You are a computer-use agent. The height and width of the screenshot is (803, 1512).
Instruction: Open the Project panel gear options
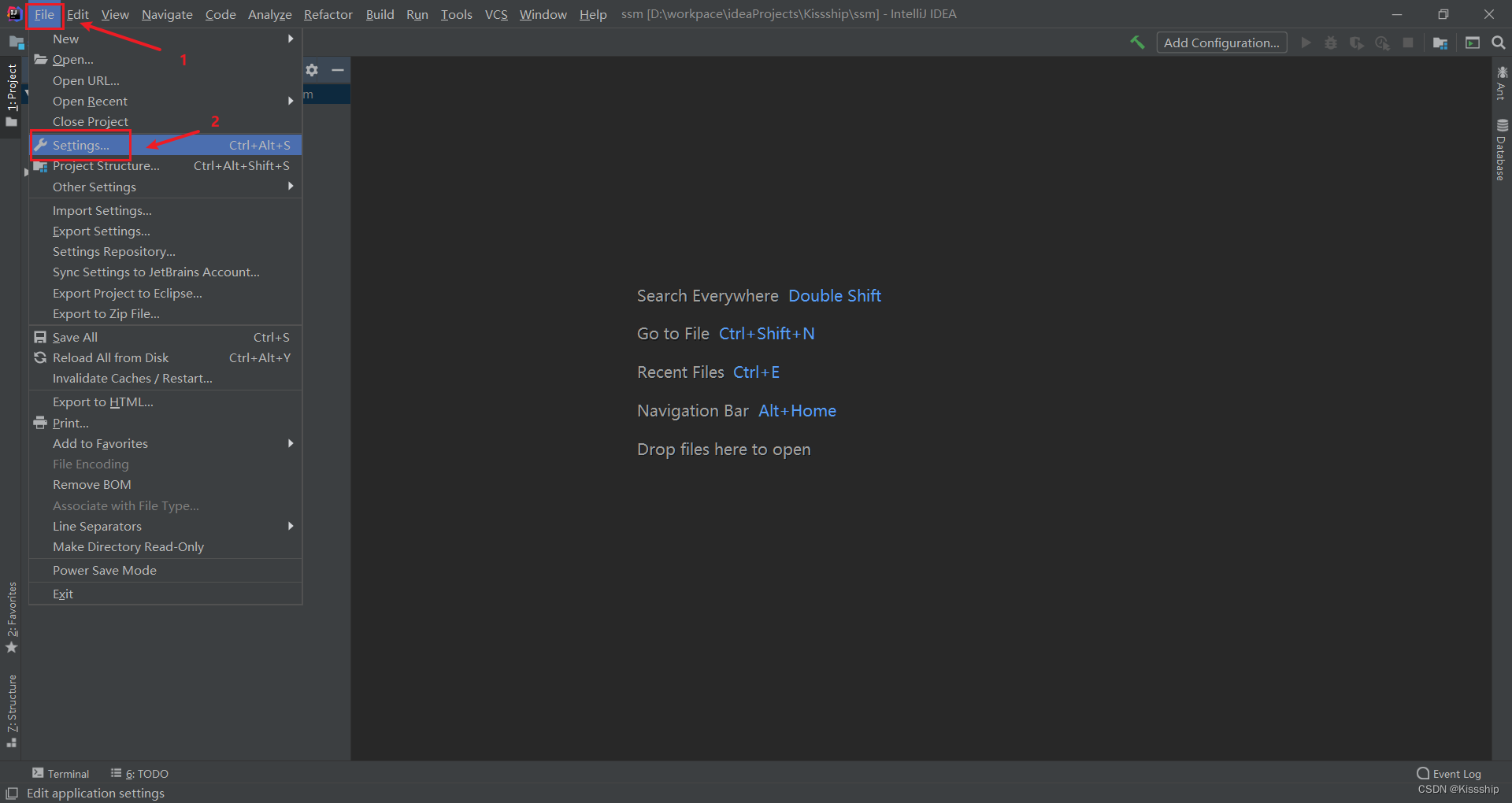coord(312,70)
